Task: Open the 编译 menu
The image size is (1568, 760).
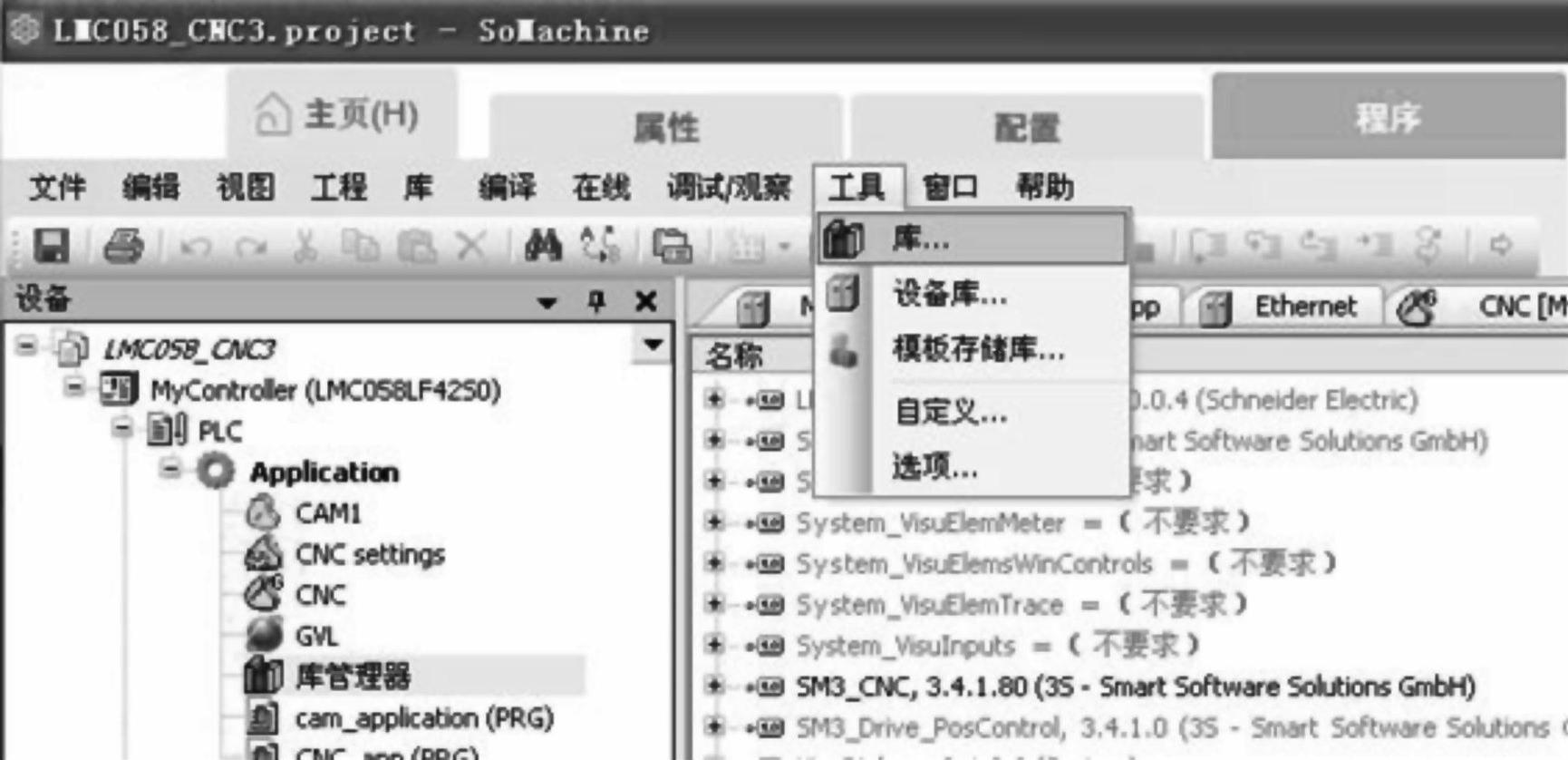Action: click(507, 187)
